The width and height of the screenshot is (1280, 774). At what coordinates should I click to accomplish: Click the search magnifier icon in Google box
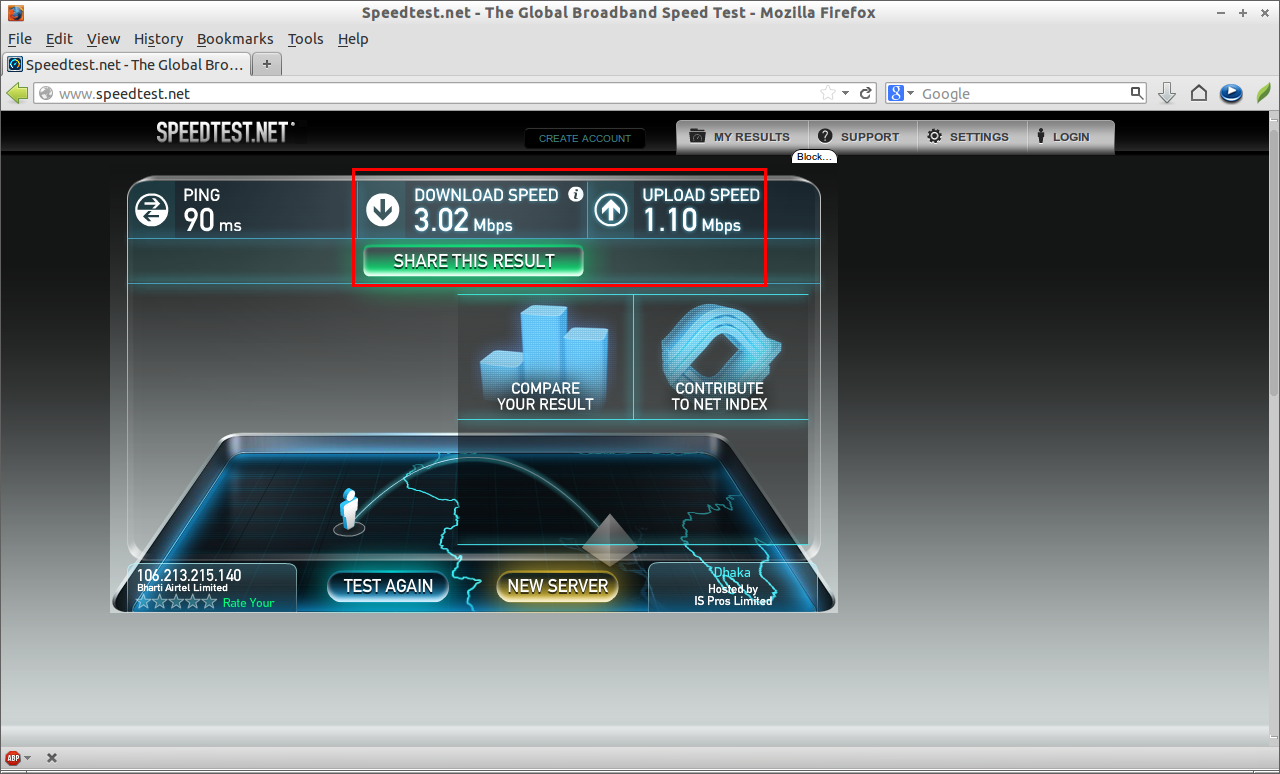point(1137,93)
